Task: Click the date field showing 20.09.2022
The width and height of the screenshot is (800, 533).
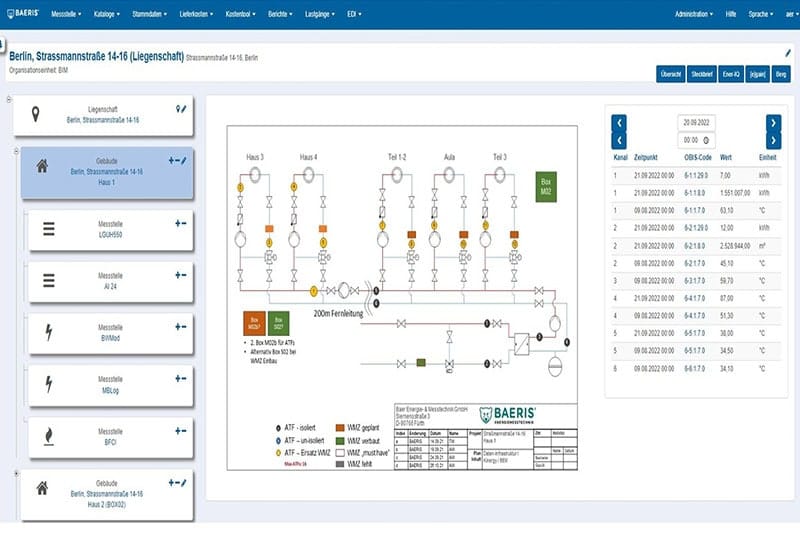Action: click(695, 122)
